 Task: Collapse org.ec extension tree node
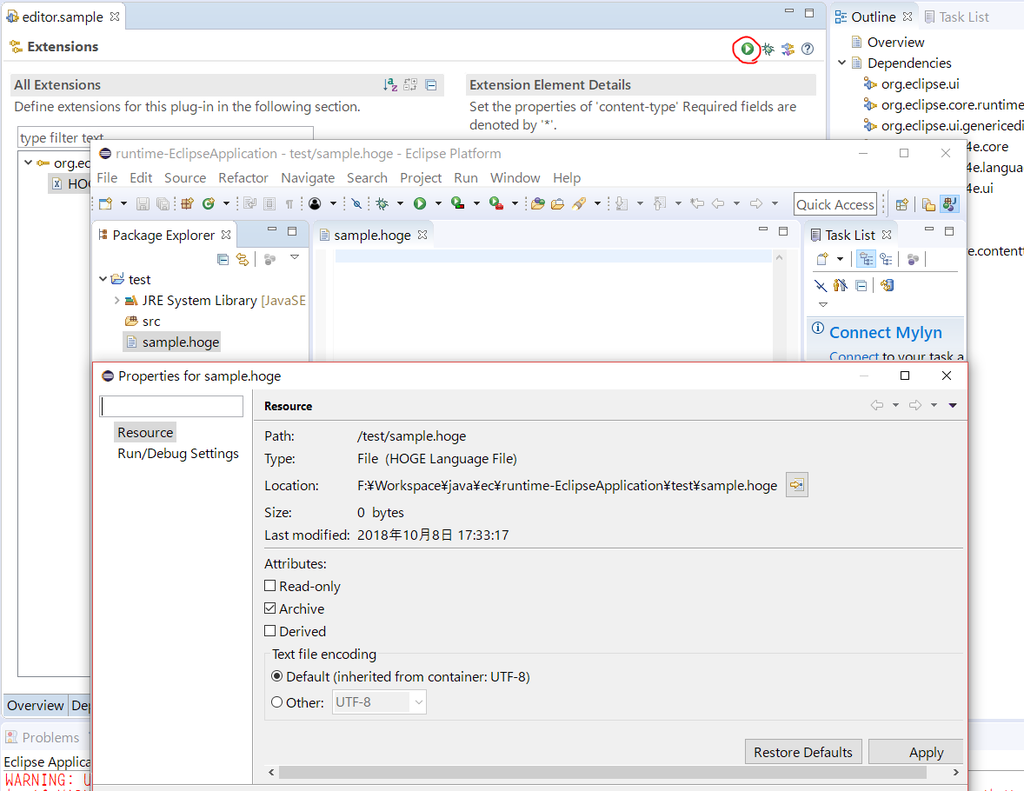coord(28,162)
